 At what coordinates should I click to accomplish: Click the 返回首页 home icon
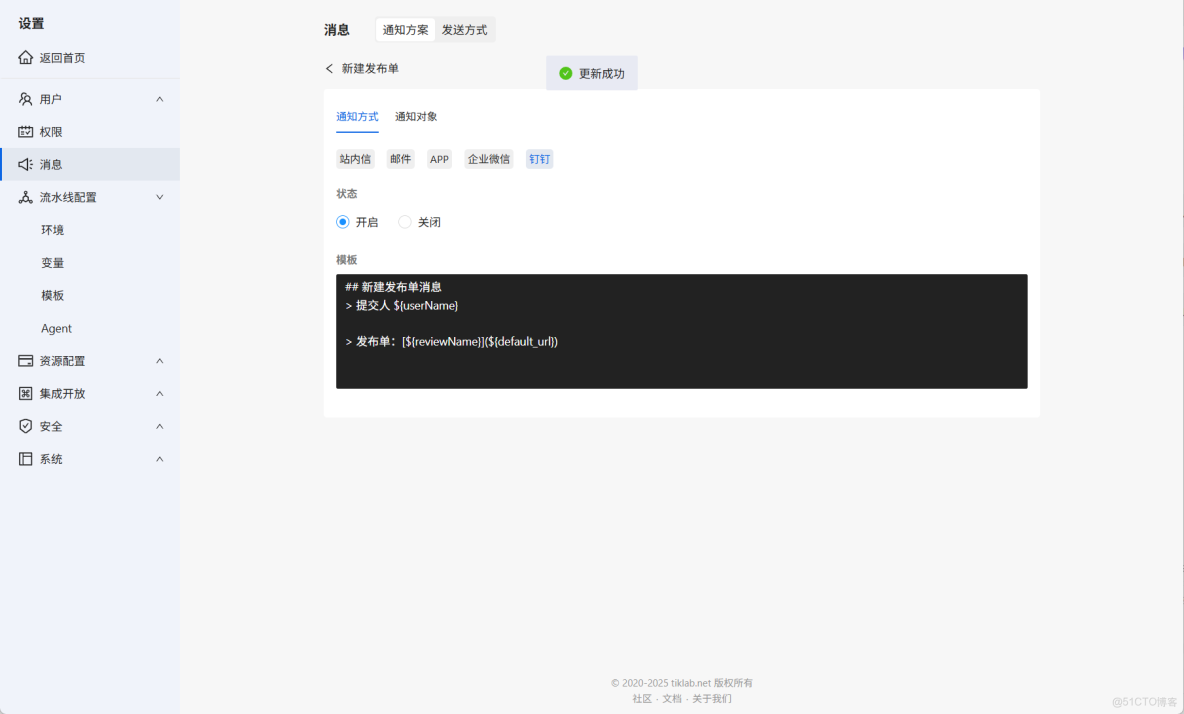[23, 57]
